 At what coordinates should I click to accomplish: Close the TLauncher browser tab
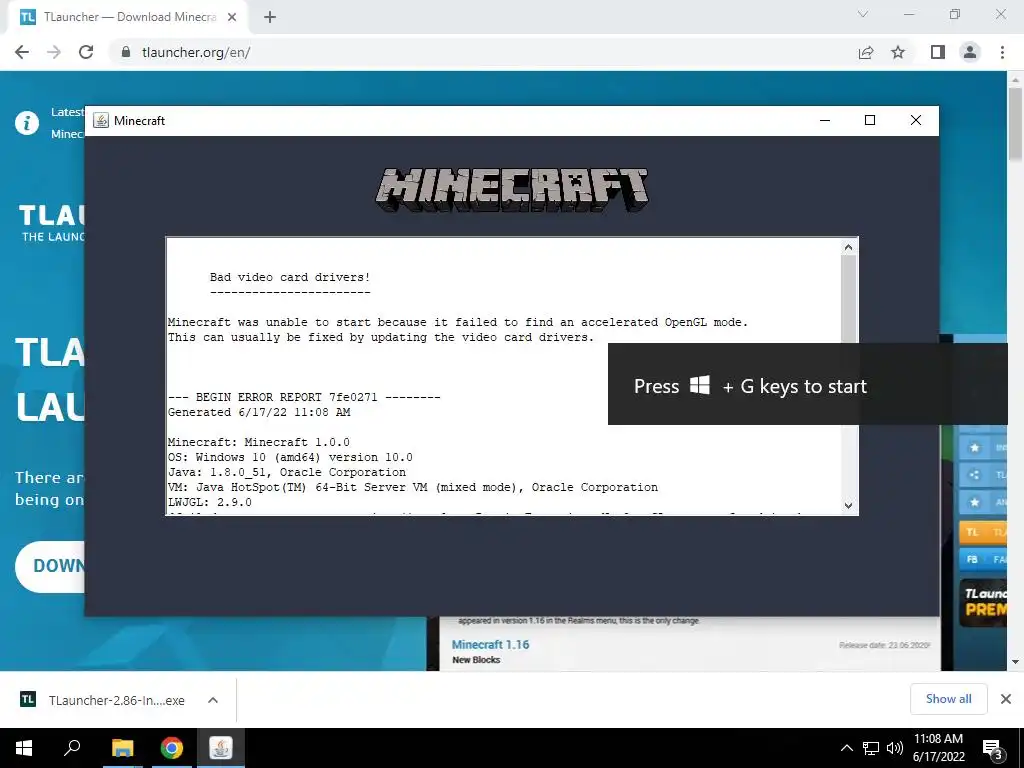tap(232, 18)
